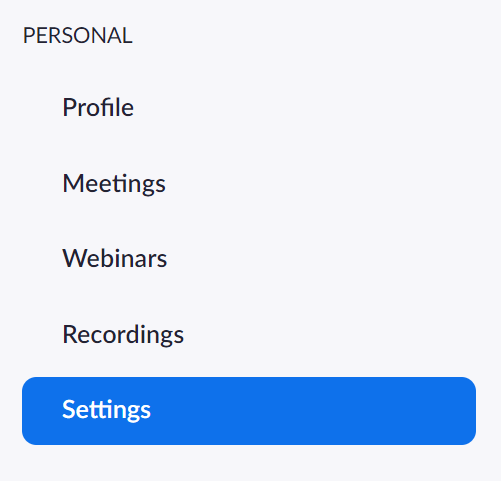This screenshot has width=501, height=481.
Task: Click the Meetings link text
Action: coord(114,184)
